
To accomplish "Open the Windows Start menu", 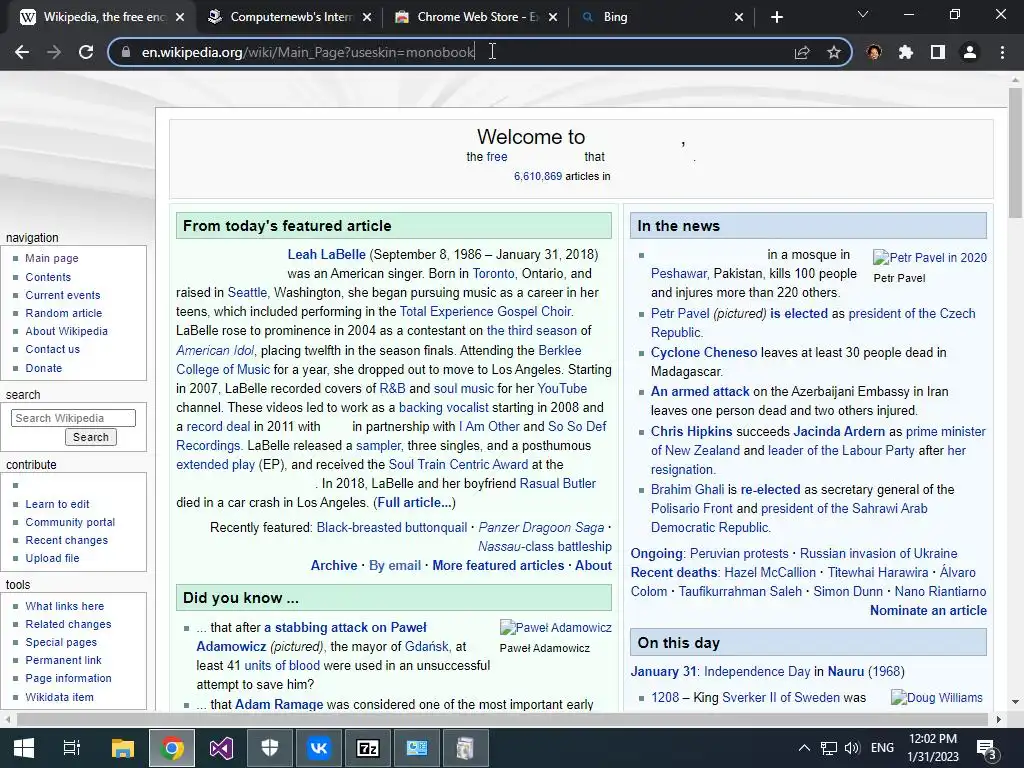I will pyautogui.click(x=24, y=748).
